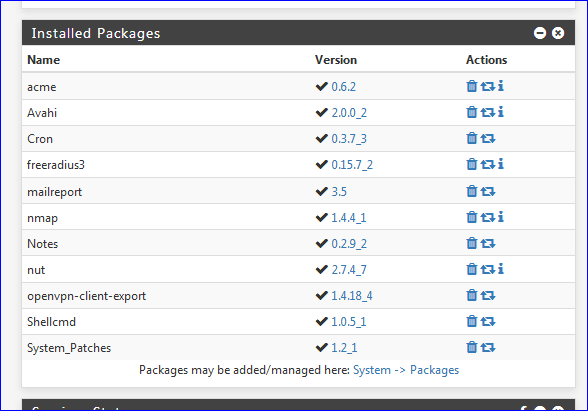Viewport: 588px width, 411px height.
Task: Reinstall the openvpn-client-export package
Action: [x=488, y=296]
